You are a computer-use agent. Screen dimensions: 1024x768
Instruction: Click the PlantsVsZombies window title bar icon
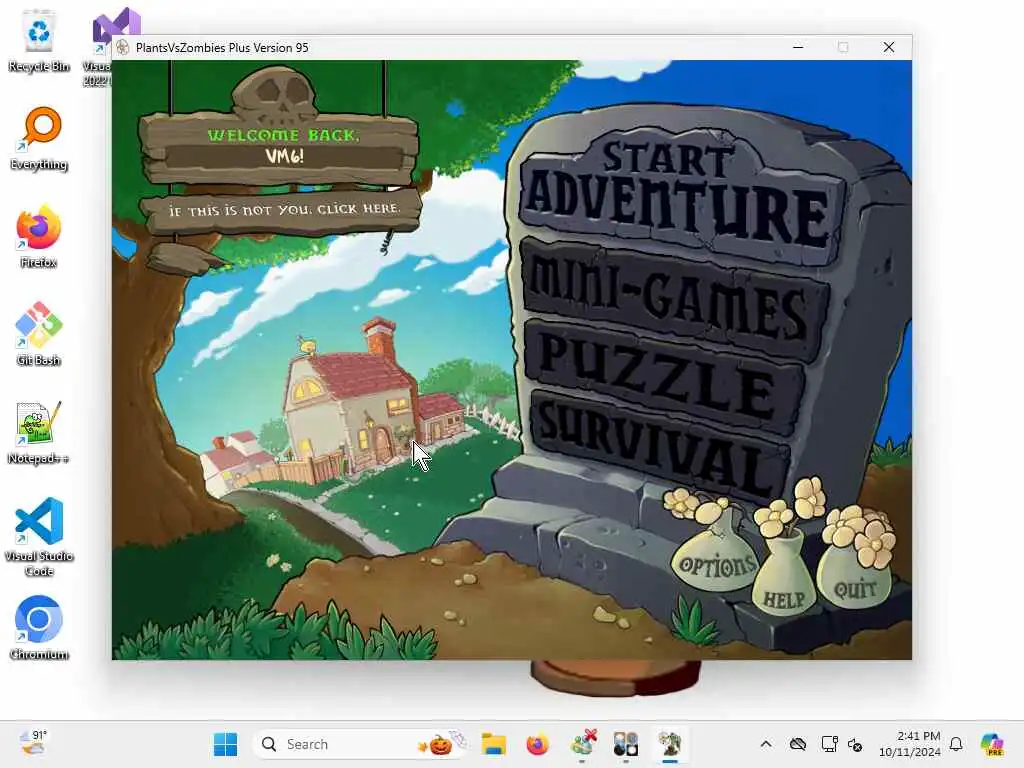click(x=122, y=47)
